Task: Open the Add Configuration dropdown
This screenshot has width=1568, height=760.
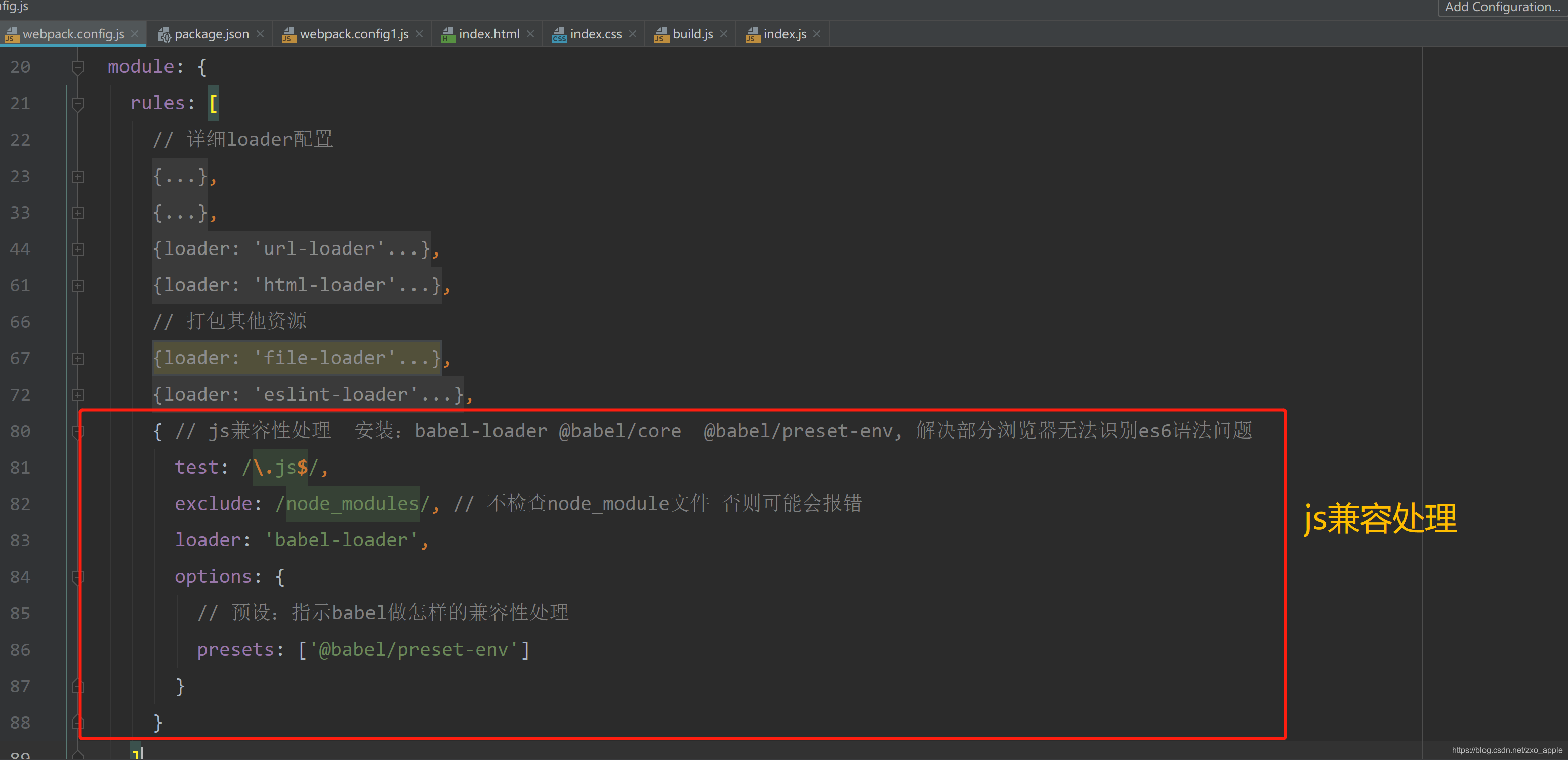Action: pos(1502,7)
